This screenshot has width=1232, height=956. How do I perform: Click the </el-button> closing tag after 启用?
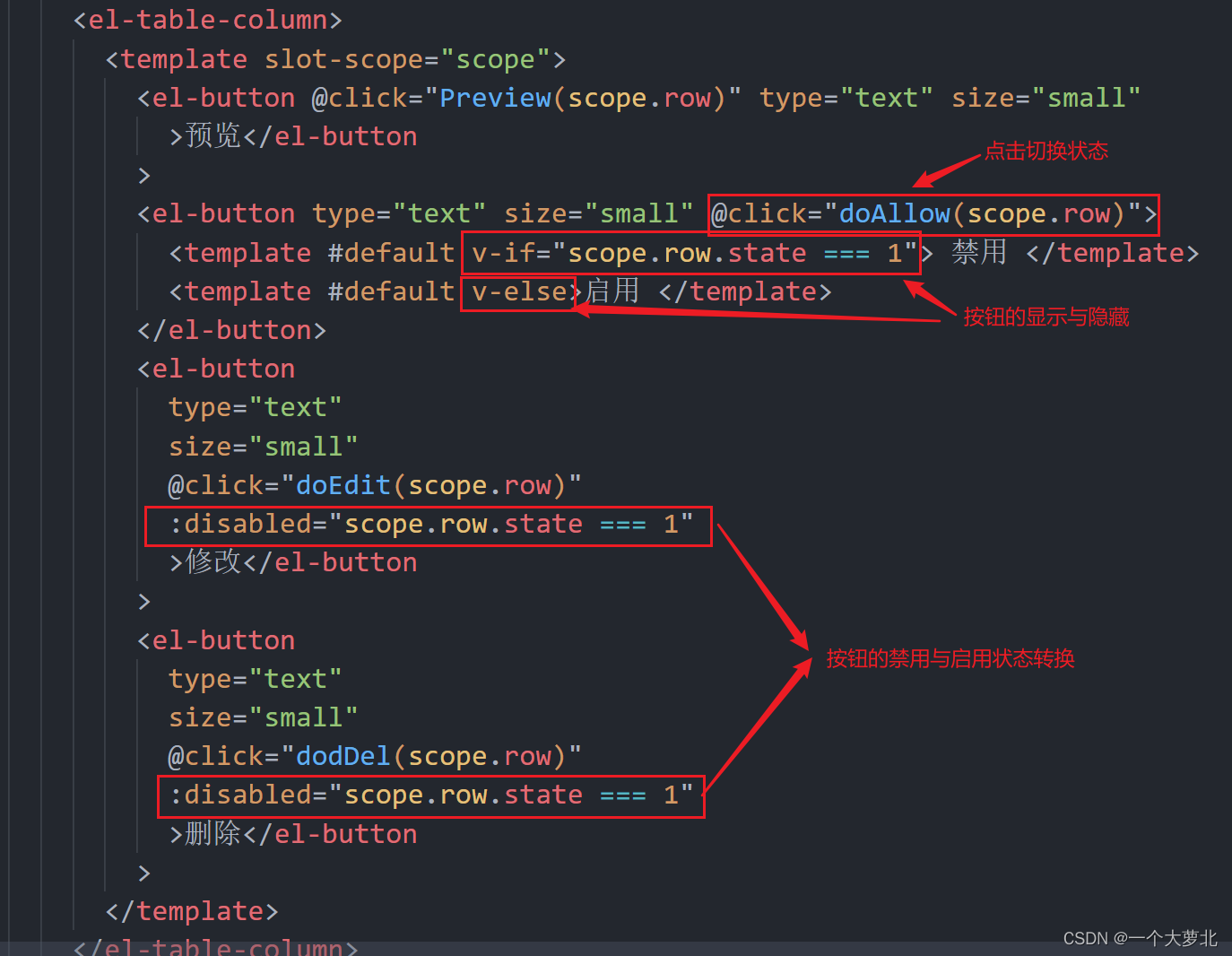click(231, 330)
